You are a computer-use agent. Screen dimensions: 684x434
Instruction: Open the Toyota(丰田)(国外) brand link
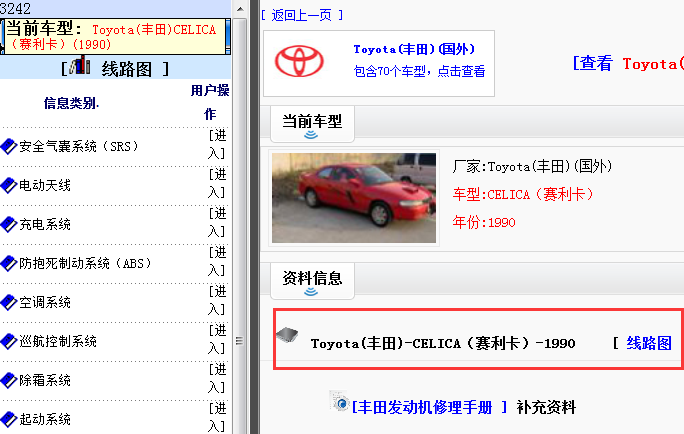[414, 49]
